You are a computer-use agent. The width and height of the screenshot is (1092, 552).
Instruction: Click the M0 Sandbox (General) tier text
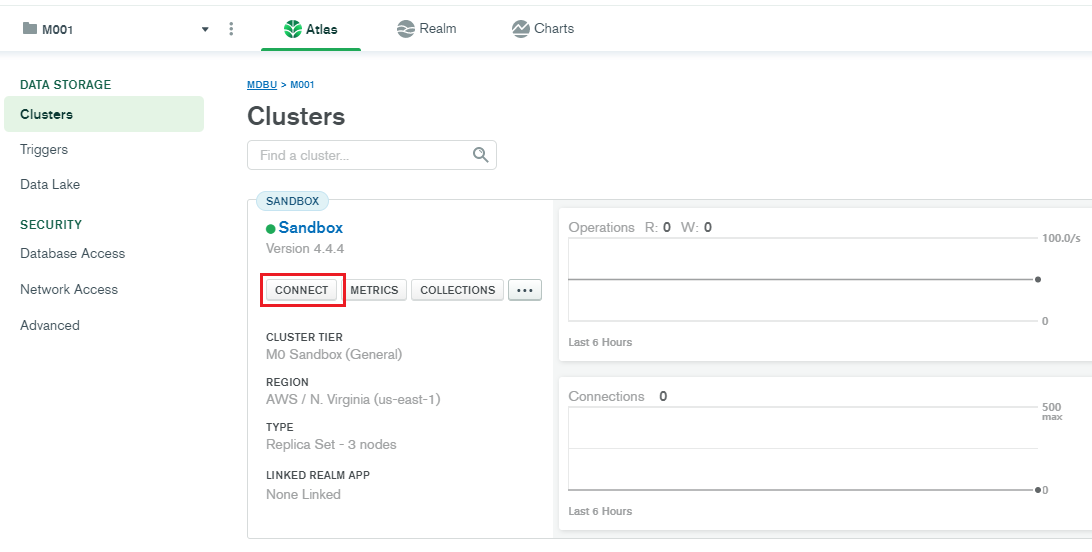334,354
